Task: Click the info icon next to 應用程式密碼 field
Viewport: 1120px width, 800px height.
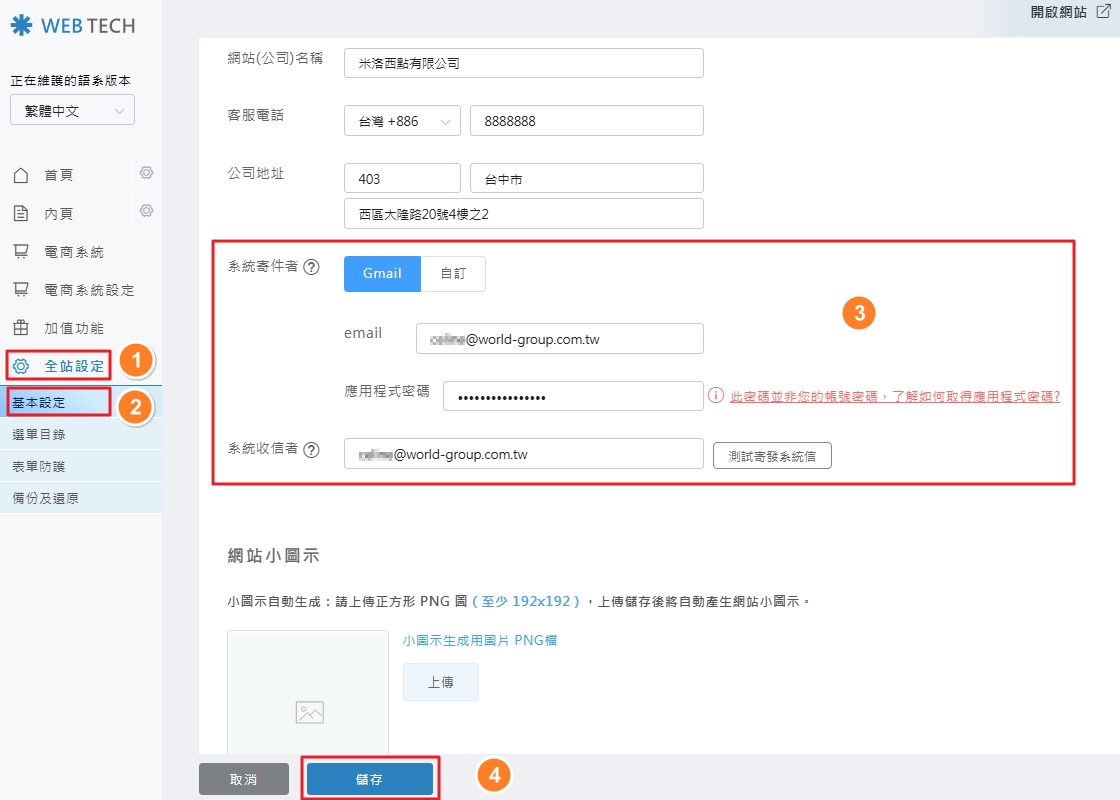Action: [714, 395]
